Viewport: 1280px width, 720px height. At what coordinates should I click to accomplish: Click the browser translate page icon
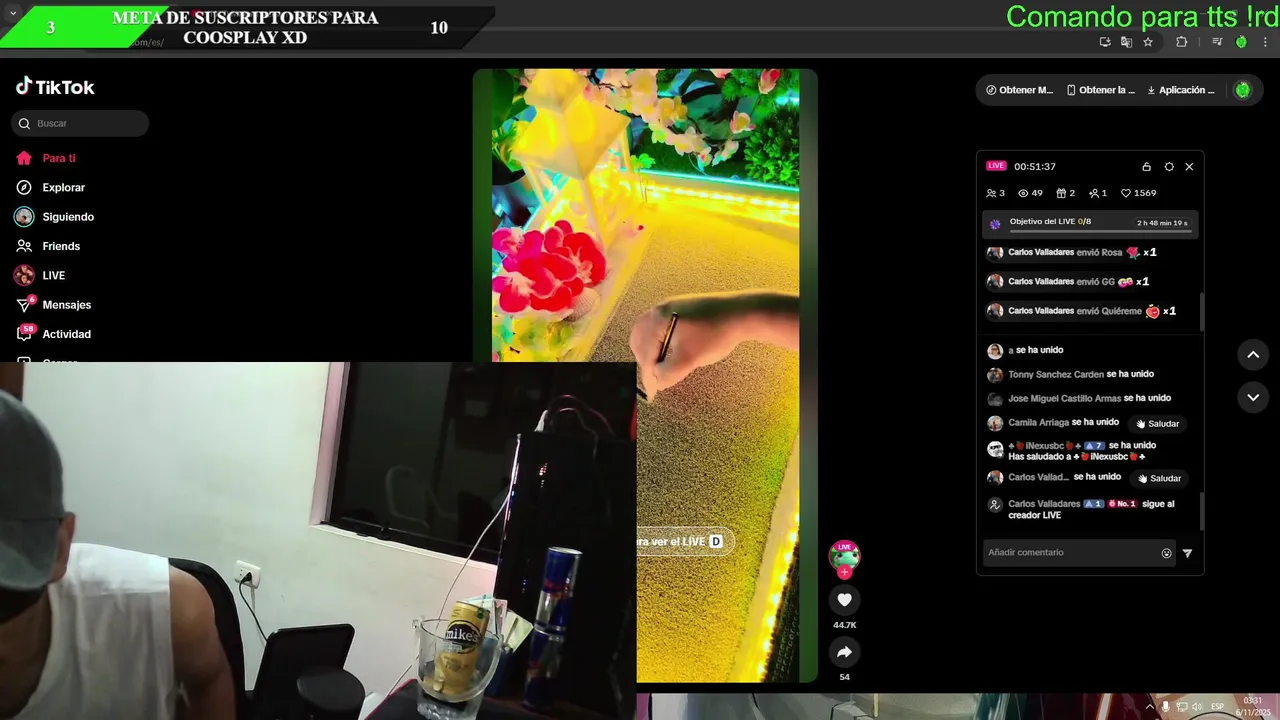coord(1126,42)
